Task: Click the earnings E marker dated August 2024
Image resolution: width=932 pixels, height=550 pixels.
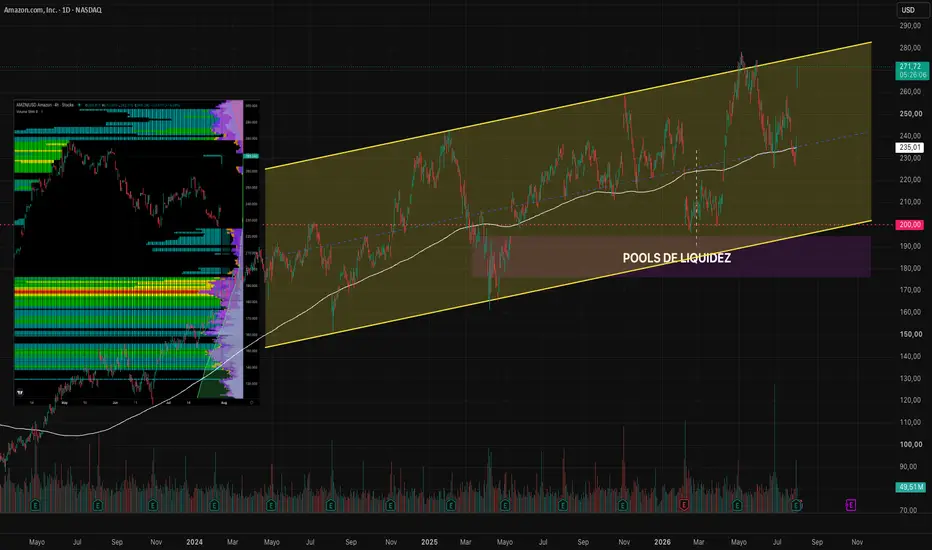Action: point(330,505)
